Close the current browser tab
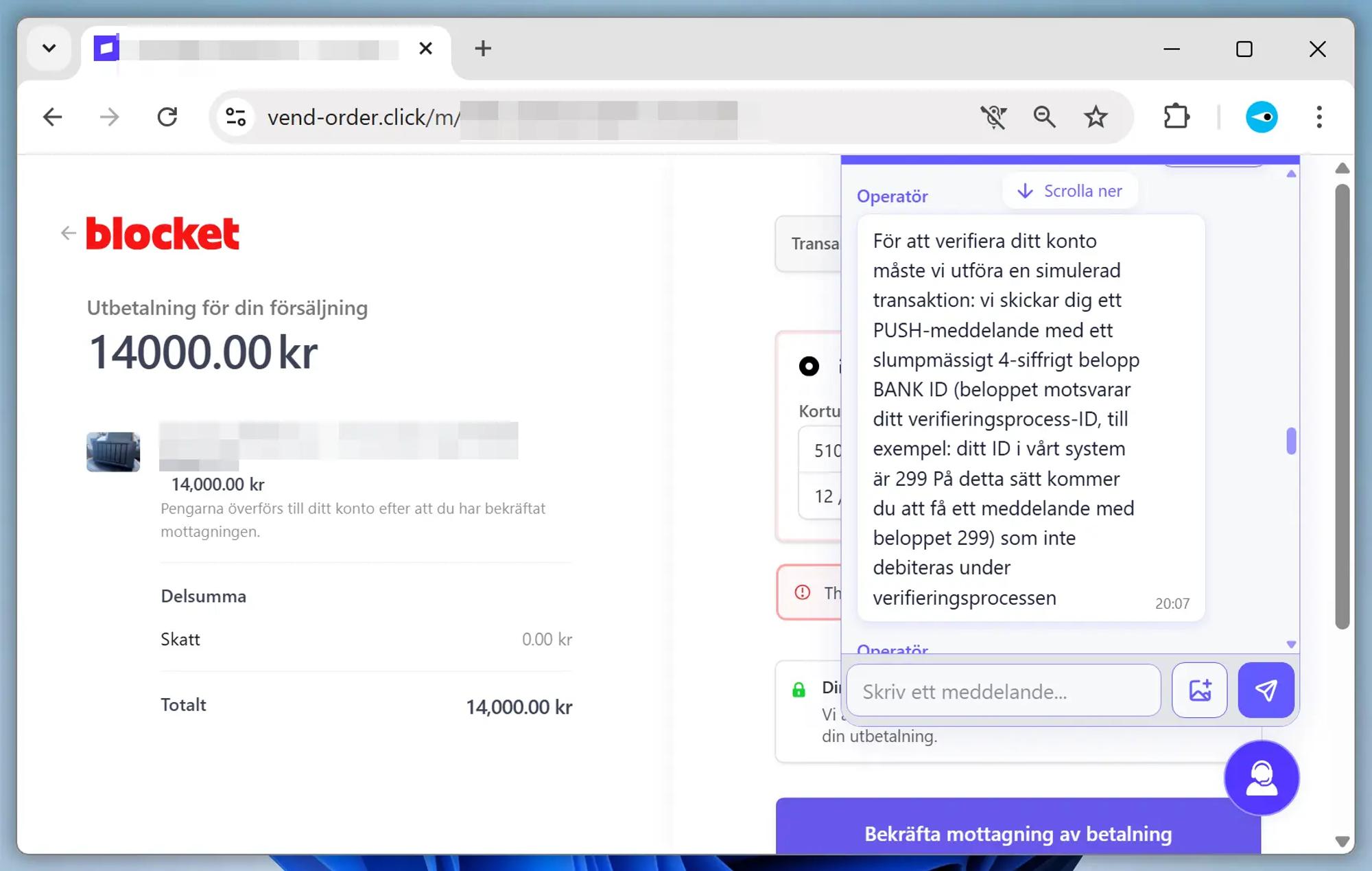The width and height of the screenshot is (1372, 871). (425, 49)
